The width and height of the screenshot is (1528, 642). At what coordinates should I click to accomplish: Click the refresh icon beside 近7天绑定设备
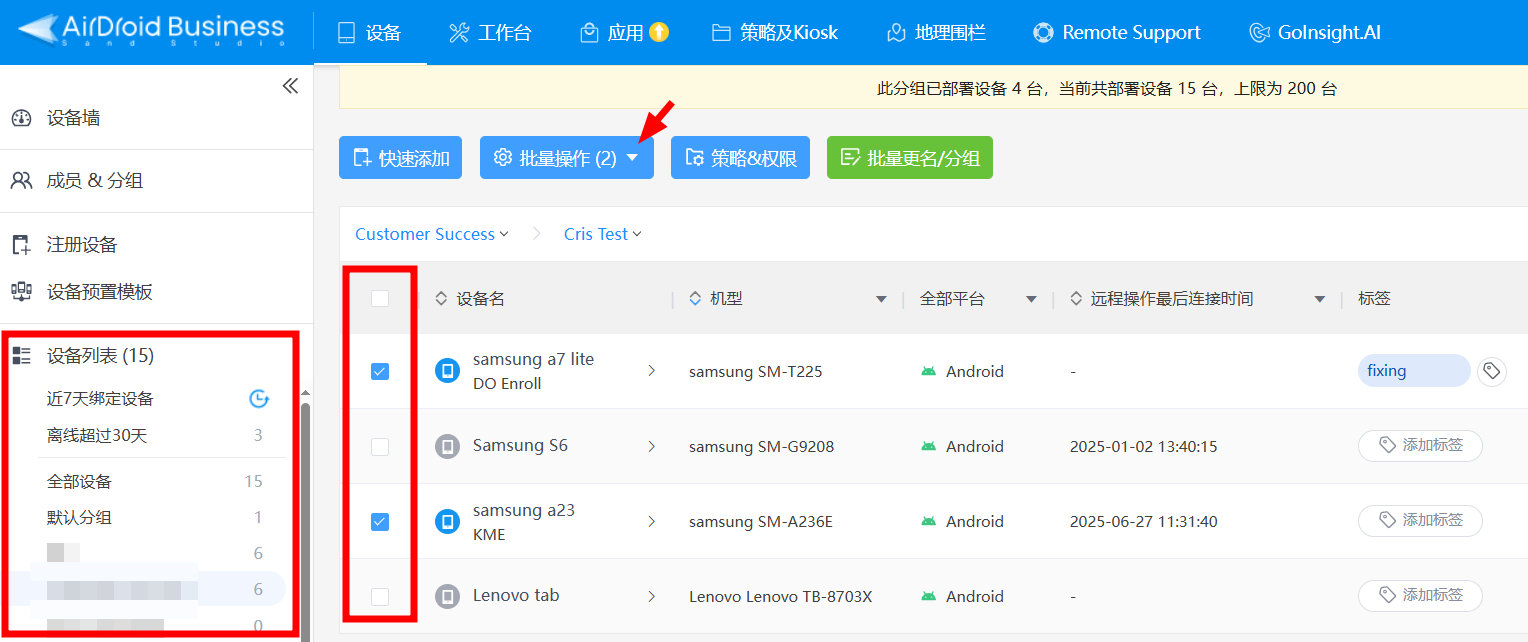(259, 399)
